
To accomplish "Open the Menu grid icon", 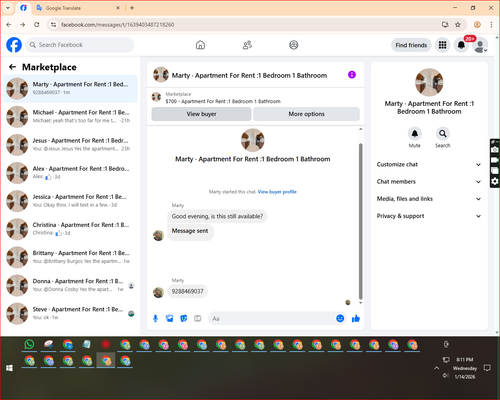I will click(x=442, y=45).
